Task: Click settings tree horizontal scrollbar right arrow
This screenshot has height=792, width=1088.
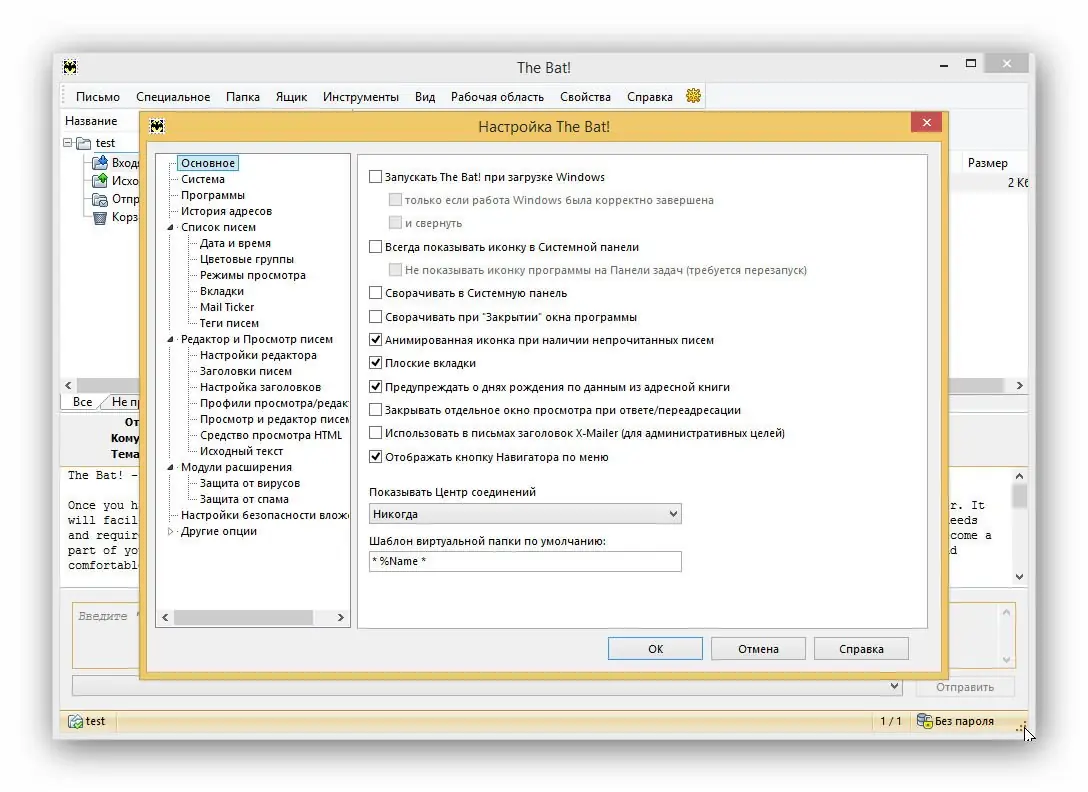Action: click(341, 617)
